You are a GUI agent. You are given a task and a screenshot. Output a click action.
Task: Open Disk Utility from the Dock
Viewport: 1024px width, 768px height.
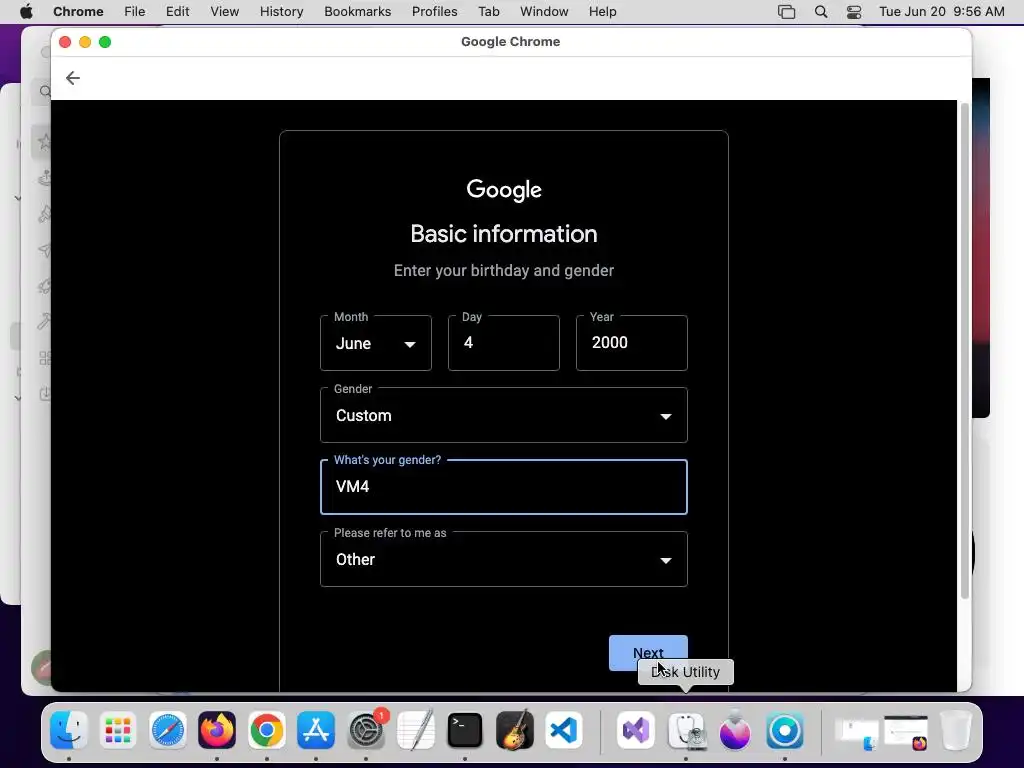[x=686, y=731]
